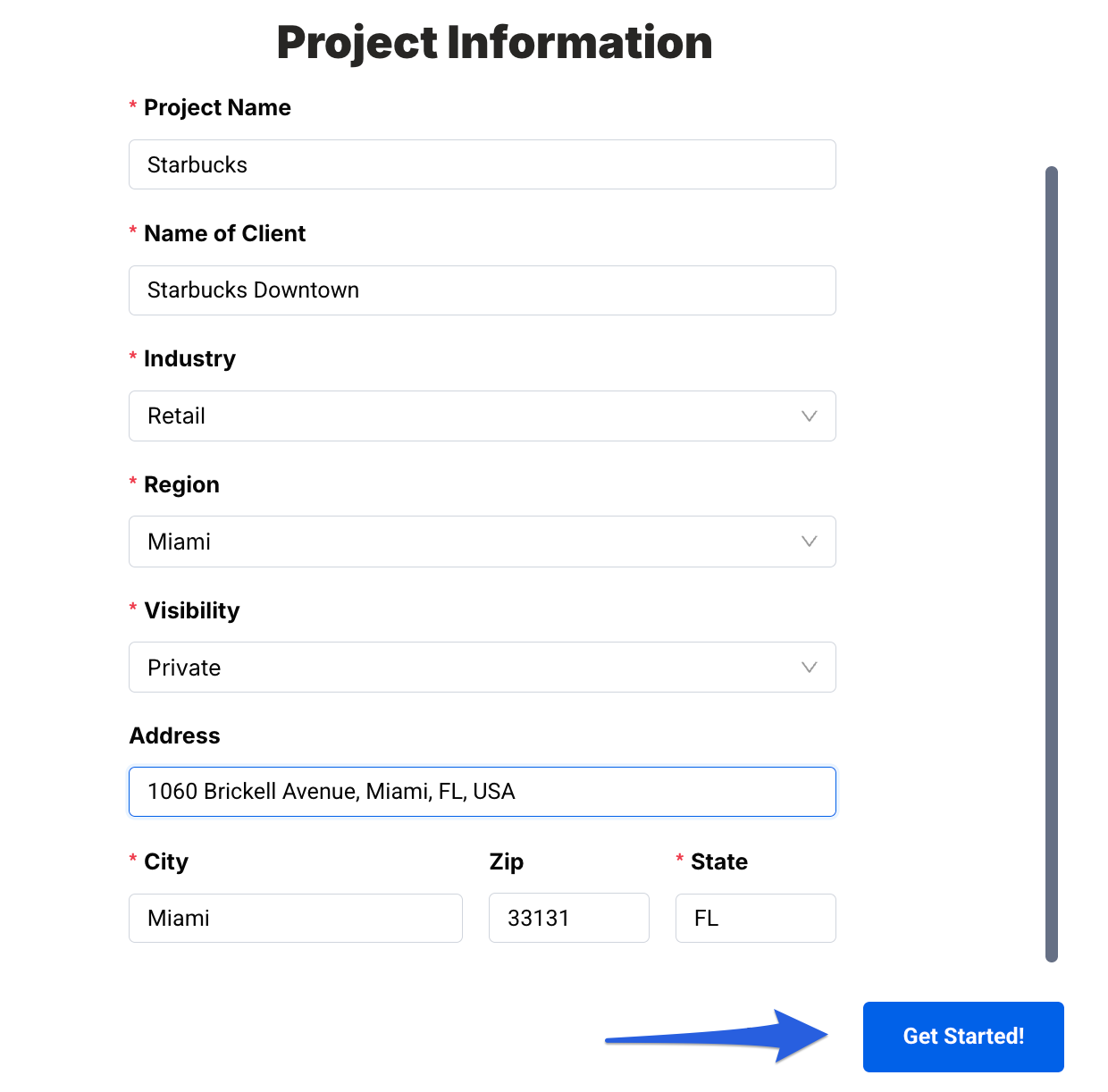Viewport: 1108px width, 1092px height.
Task: Click the Project Information heading
Action: click(x=494, y=43)
